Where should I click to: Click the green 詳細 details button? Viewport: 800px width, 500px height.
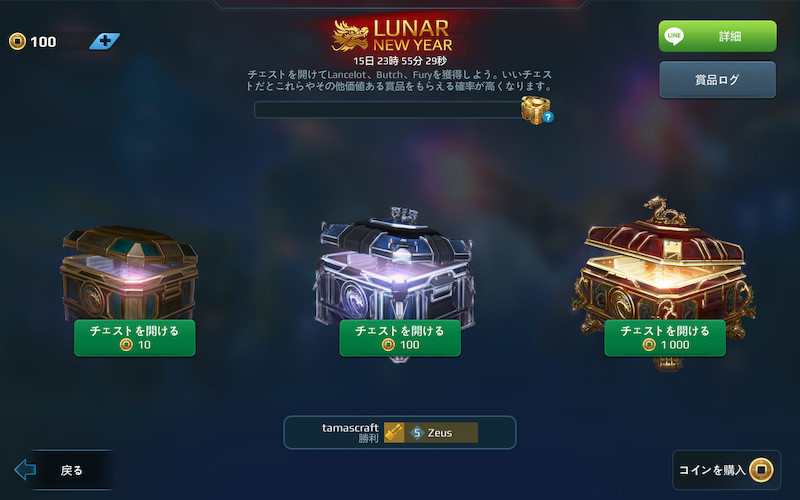tap(717, 36)
